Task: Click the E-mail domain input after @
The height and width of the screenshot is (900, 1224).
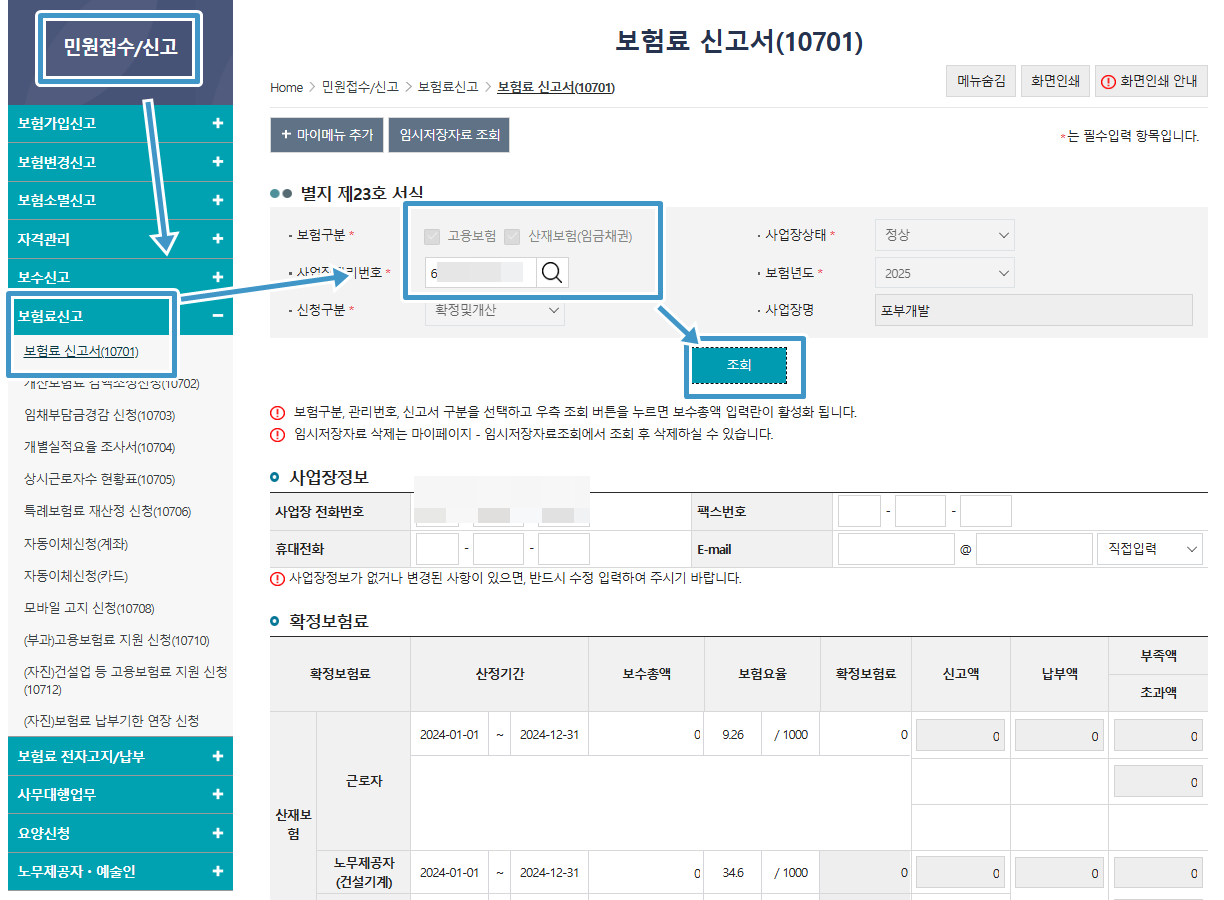Action: point(1034,549)
